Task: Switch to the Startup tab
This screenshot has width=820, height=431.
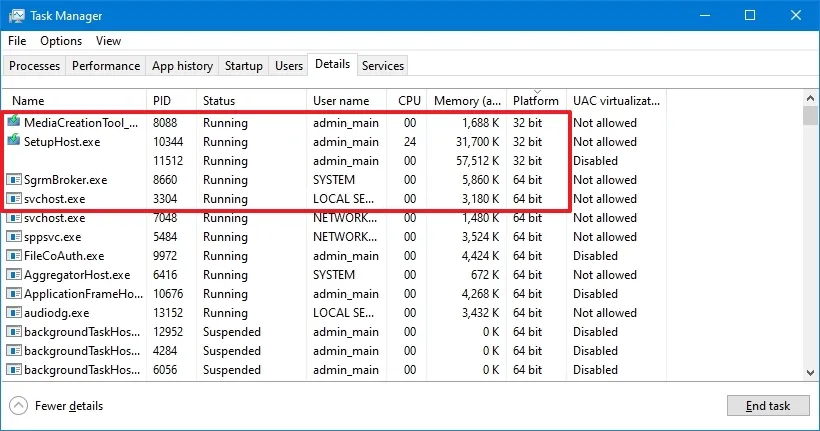Action: (244, 66)
